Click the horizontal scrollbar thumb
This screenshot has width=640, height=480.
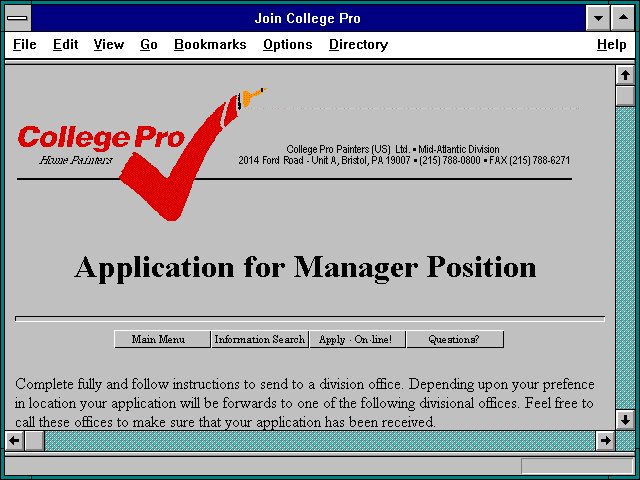coord(35,440)
